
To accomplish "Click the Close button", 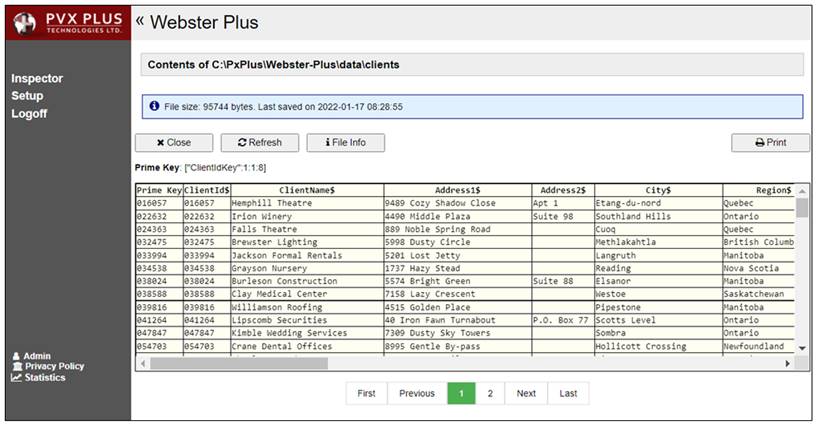I will 174,142.
